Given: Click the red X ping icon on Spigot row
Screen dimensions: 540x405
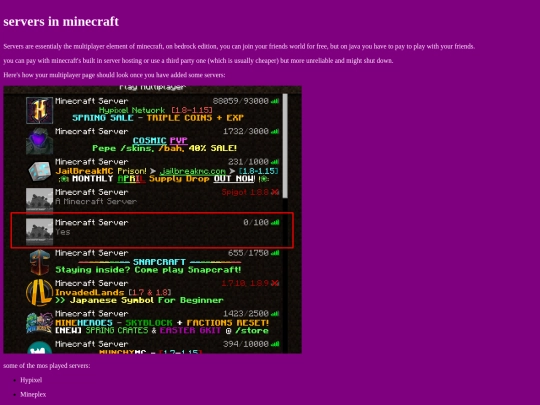Looking at the screenshot, I should (x=275, y=192).
